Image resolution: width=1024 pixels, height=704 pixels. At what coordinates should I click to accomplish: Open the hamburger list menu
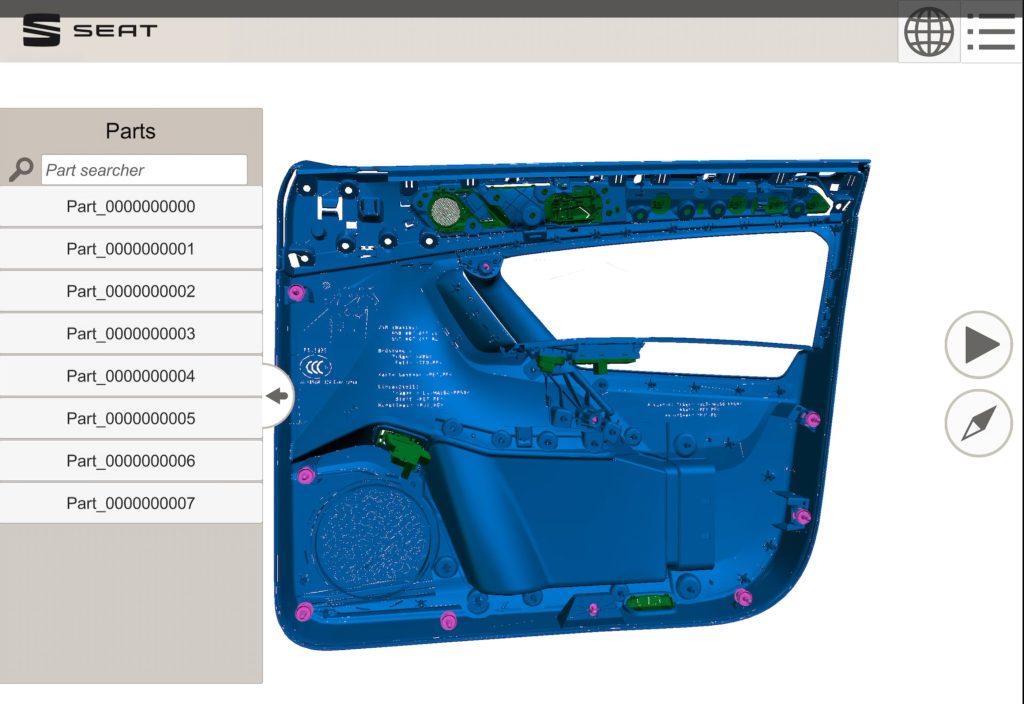click(x=991, y=32)
